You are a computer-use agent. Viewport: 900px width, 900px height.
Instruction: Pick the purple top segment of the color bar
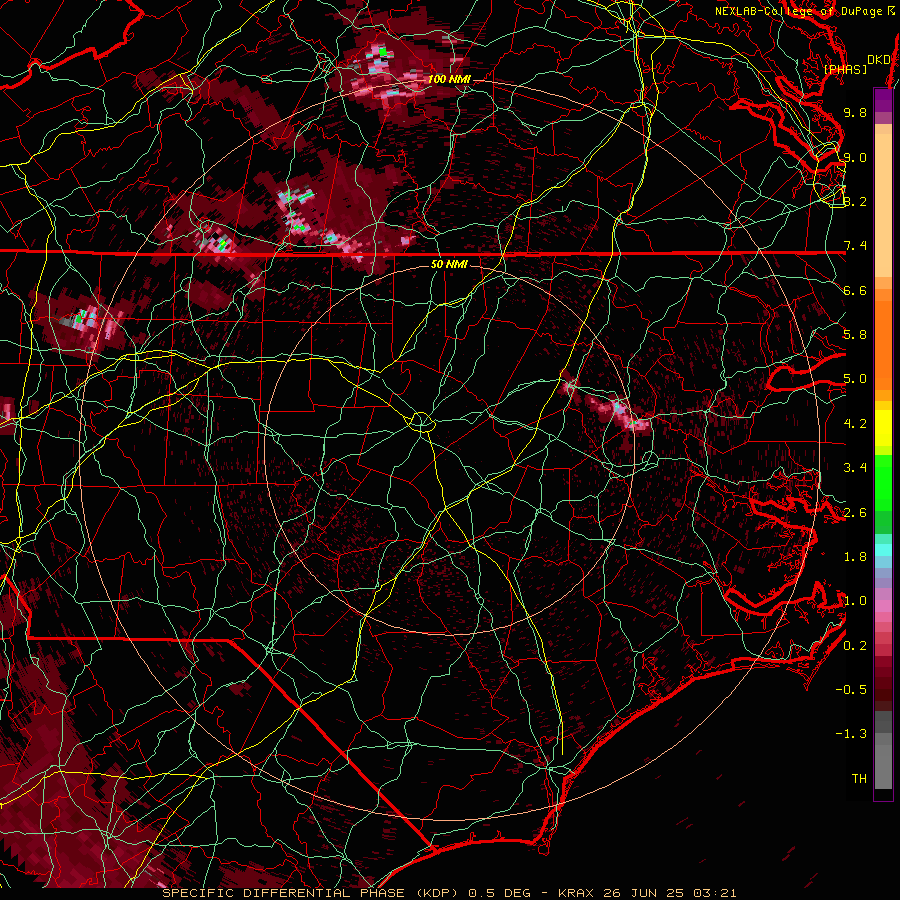pos(883,100)
